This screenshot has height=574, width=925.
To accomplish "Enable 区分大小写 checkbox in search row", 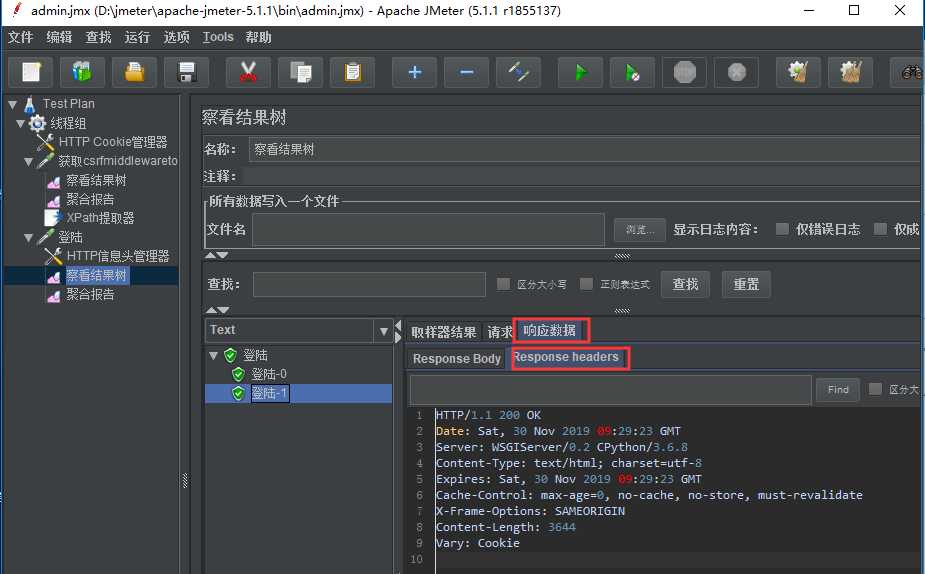I will click(x=503, y=284).
